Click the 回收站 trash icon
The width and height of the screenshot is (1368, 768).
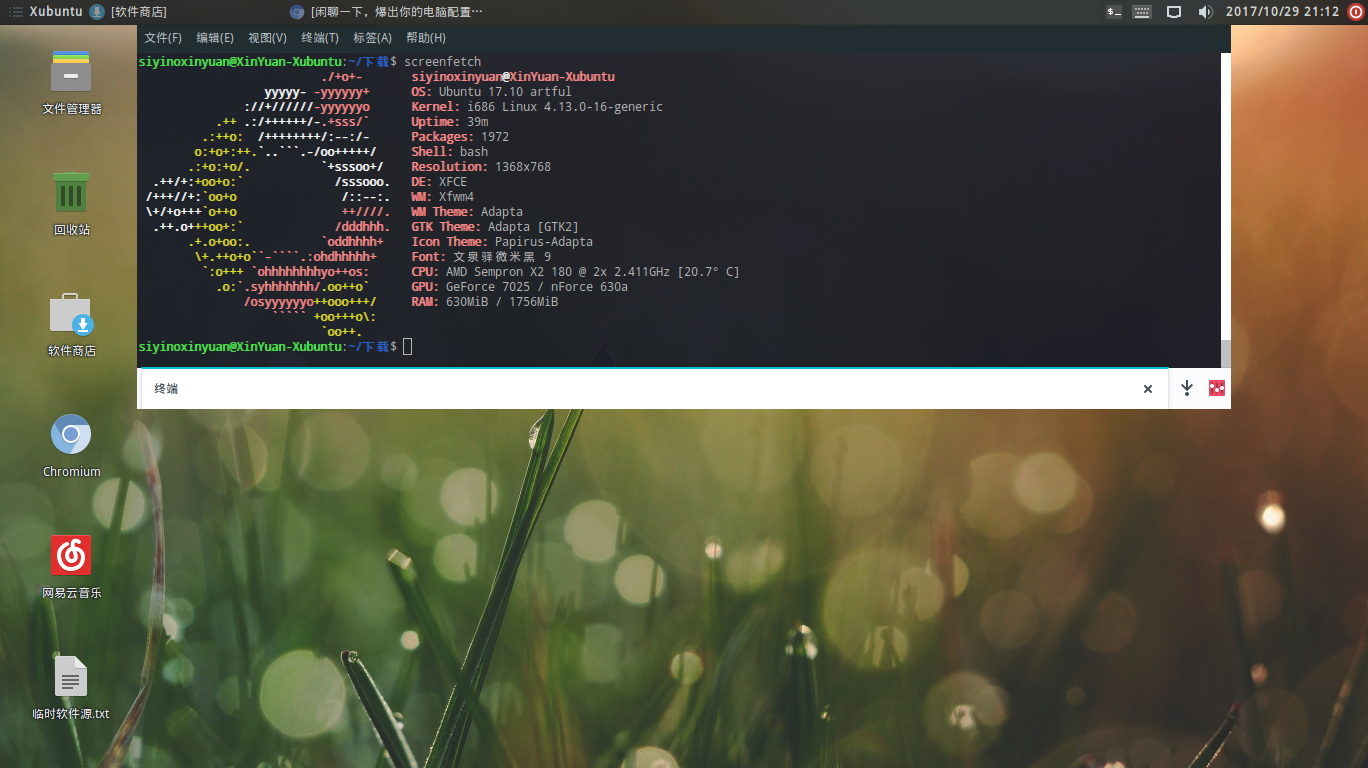pyautogui.click(x=71, y=193)
